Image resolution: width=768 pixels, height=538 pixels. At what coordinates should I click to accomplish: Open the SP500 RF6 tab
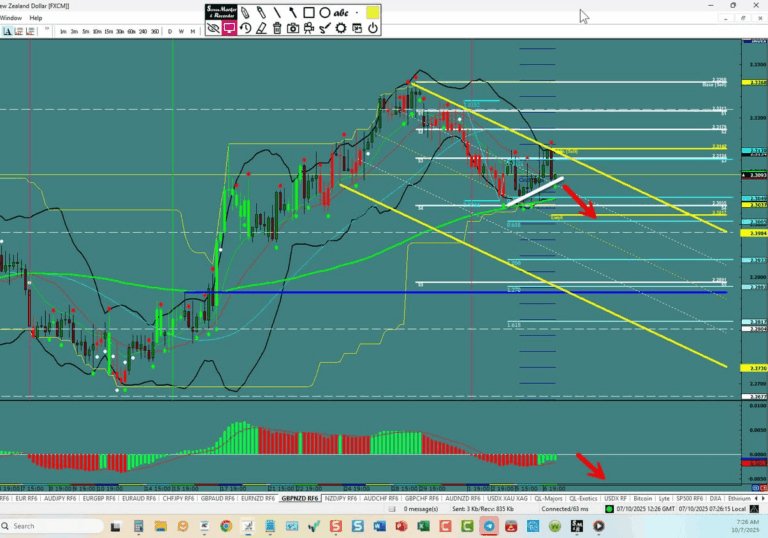689,498
